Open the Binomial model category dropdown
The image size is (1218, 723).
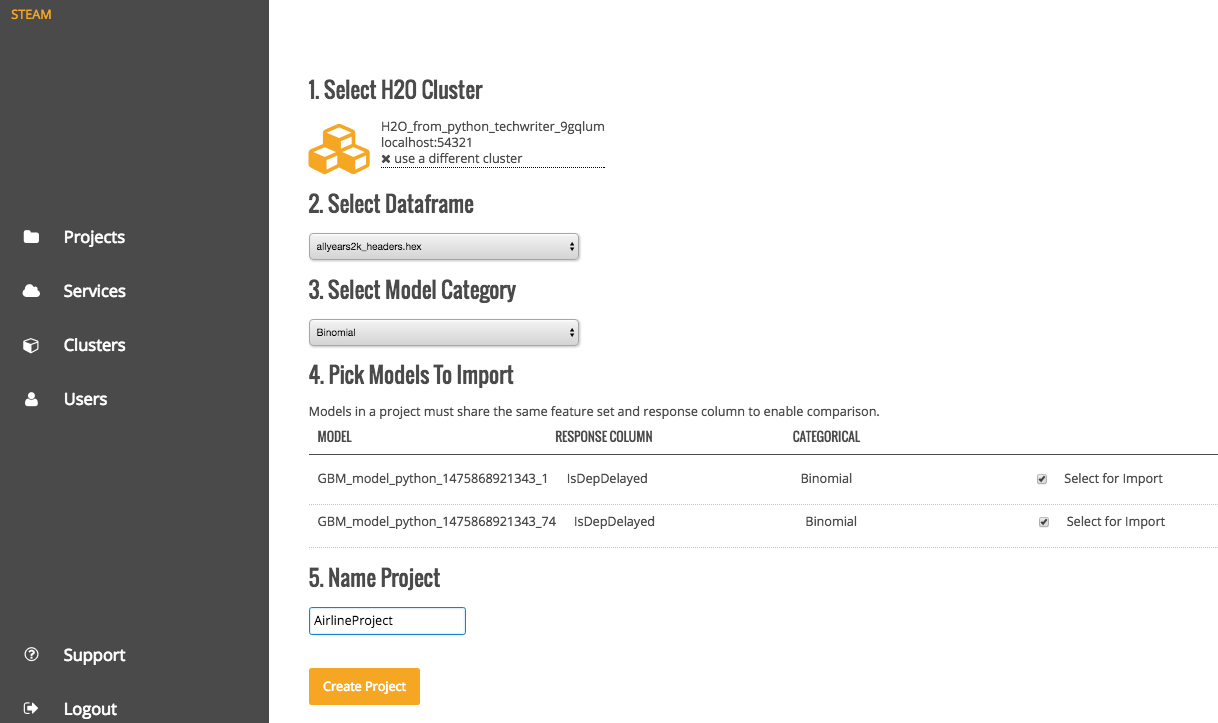[x=443, y=332]
